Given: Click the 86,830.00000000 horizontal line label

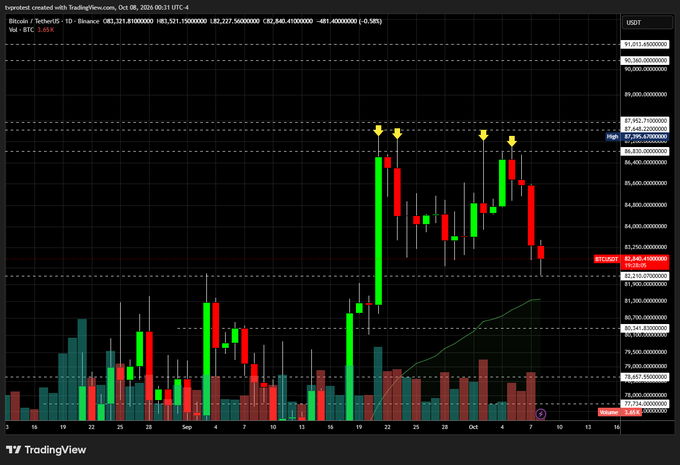Looking at the screenshot, I should coord(645,151).
